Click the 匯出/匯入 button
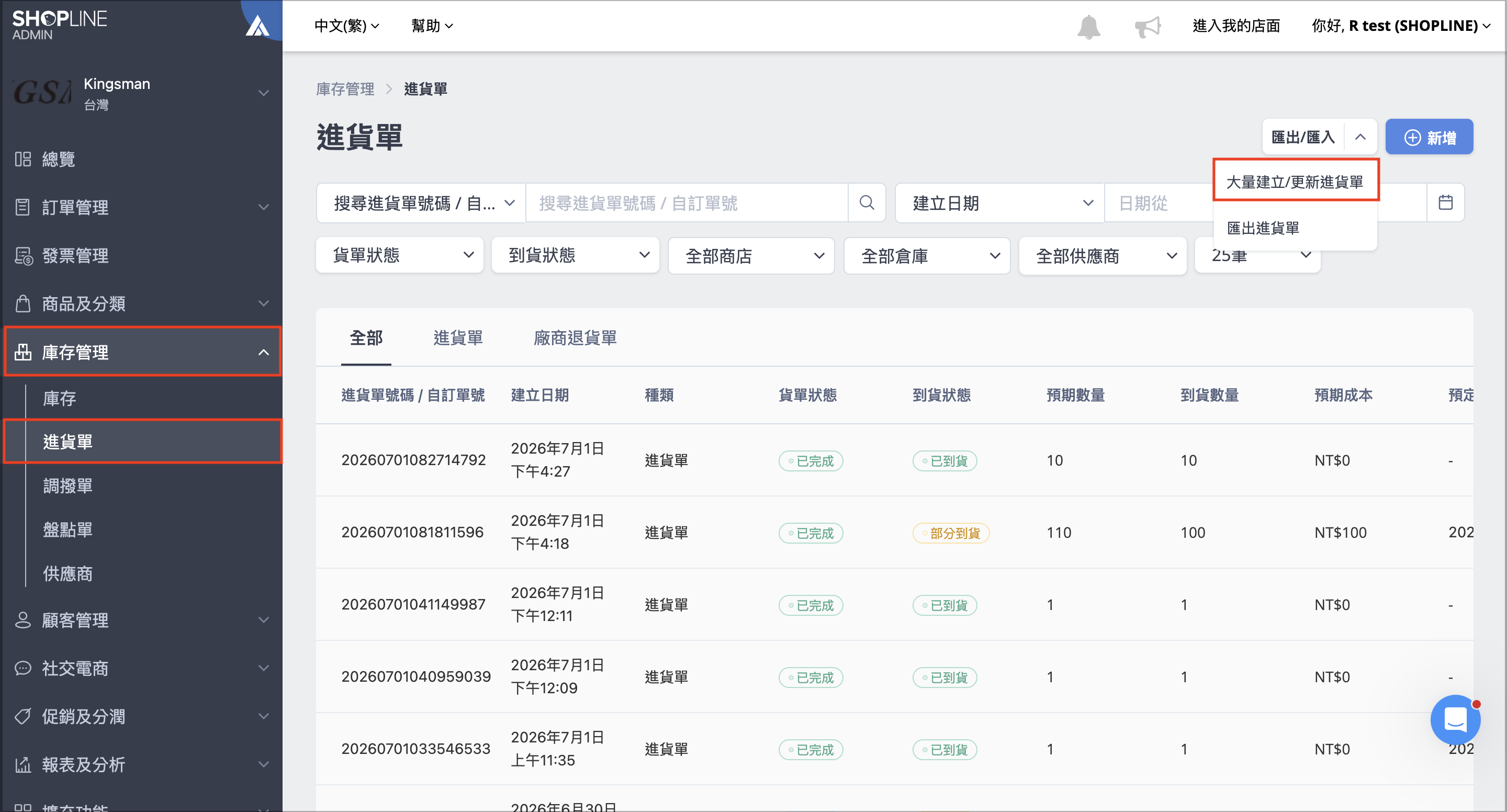This screenshot has height=812, width=1507. 1303,137
